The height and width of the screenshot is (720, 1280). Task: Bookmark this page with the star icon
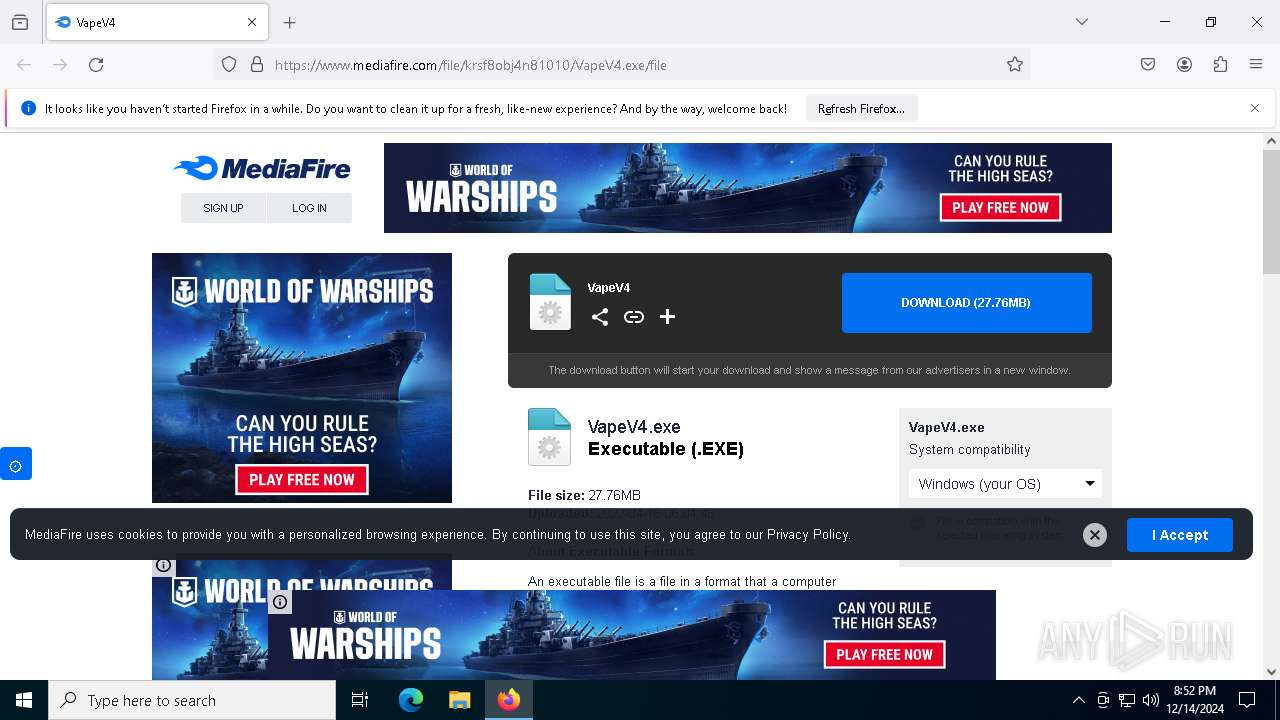(x=1015, y=65)
